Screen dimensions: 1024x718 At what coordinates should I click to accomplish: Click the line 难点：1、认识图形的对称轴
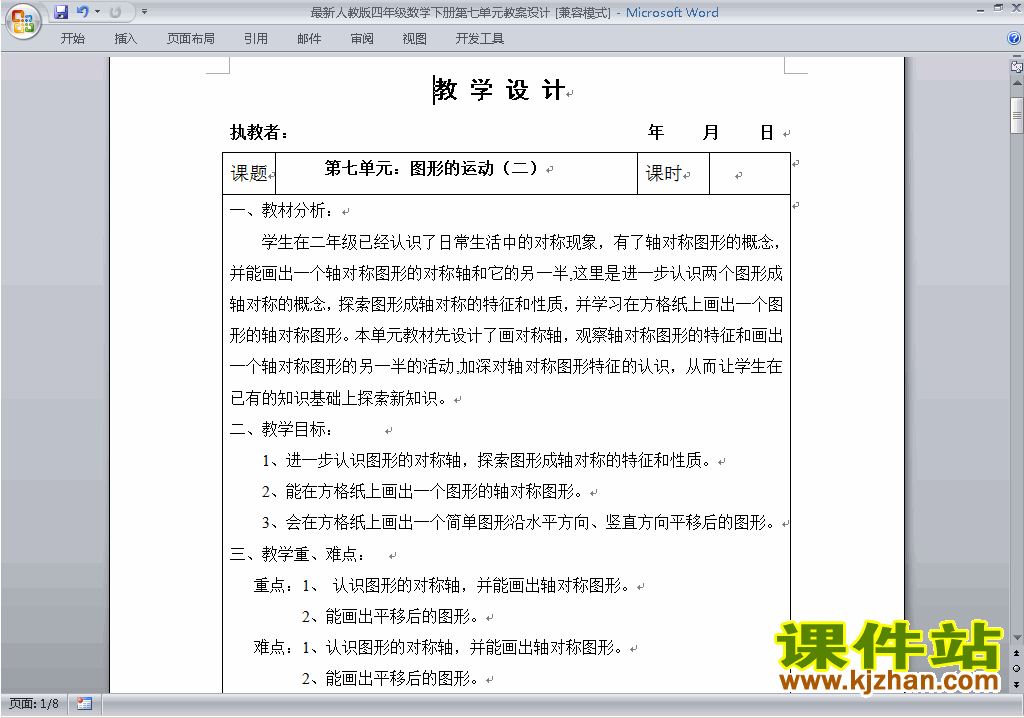click(439, 648)
